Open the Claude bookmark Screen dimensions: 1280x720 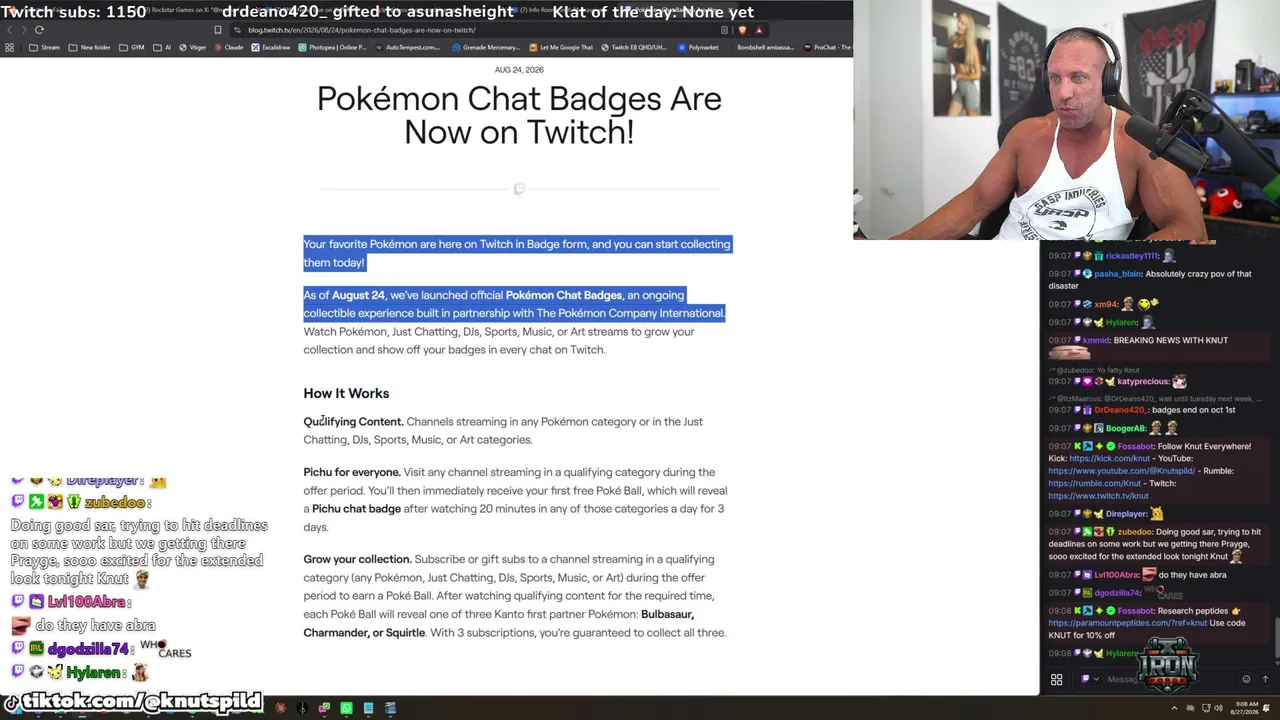coord(229,47)
